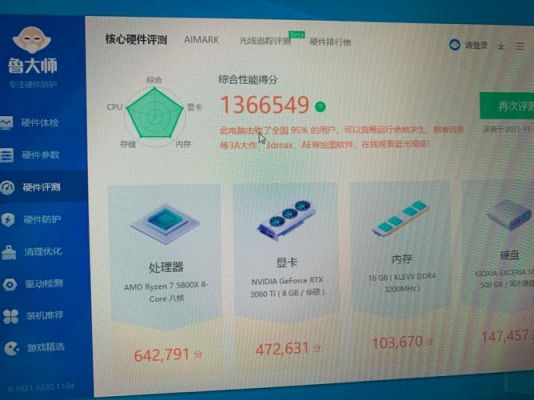Open 清理优化 broom icon in the sidebar
Viewport: 534px width, 400px height.
[x=9, y=252]
